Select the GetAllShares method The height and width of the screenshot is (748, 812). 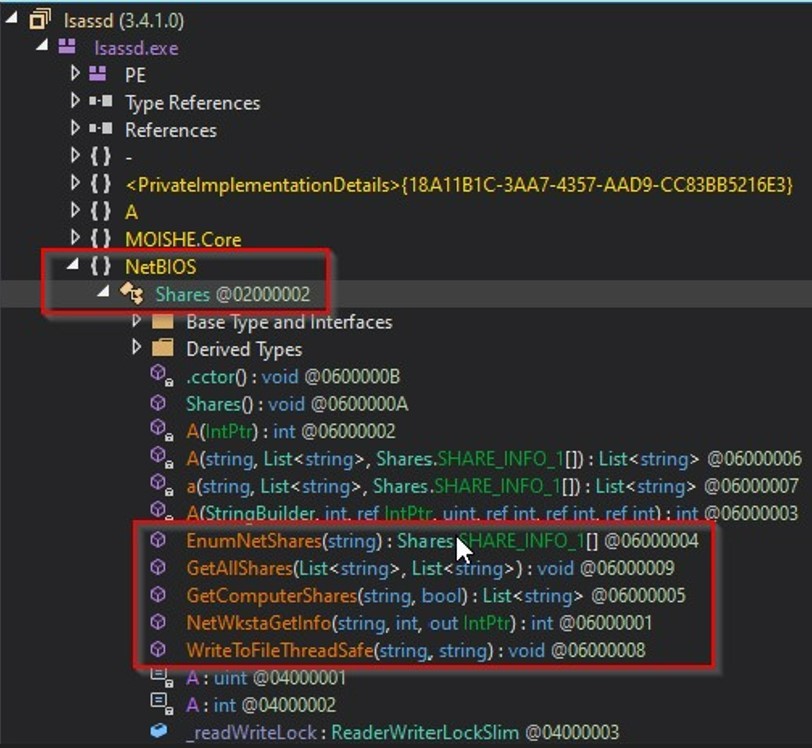click(x=241, y=568)
